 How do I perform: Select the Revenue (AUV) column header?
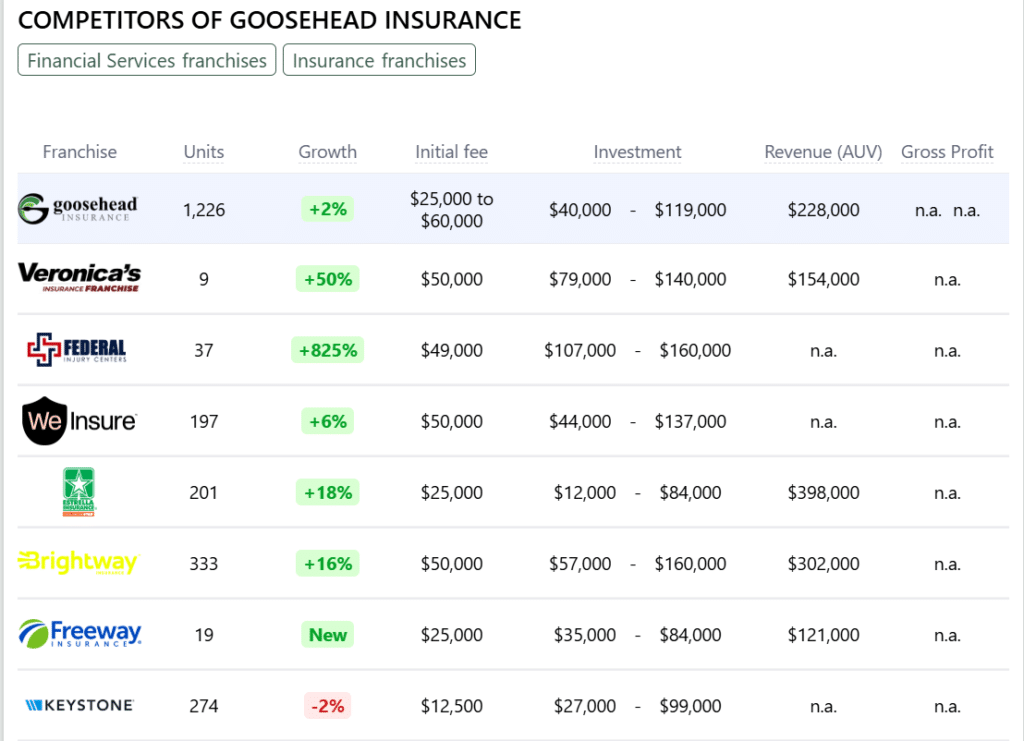[823, 151]
